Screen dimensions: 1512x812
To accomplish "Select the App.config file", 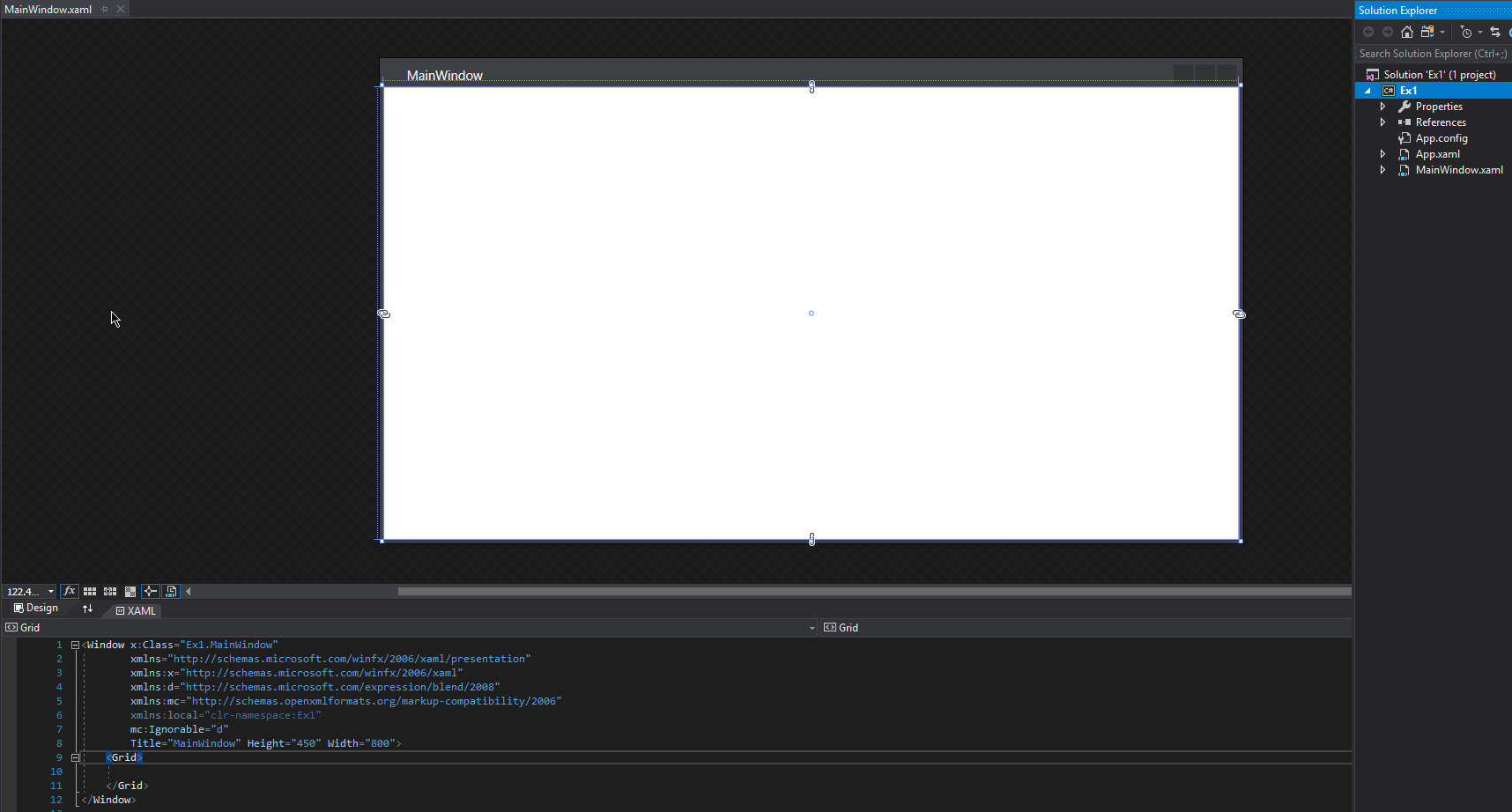I will 1442,138.
